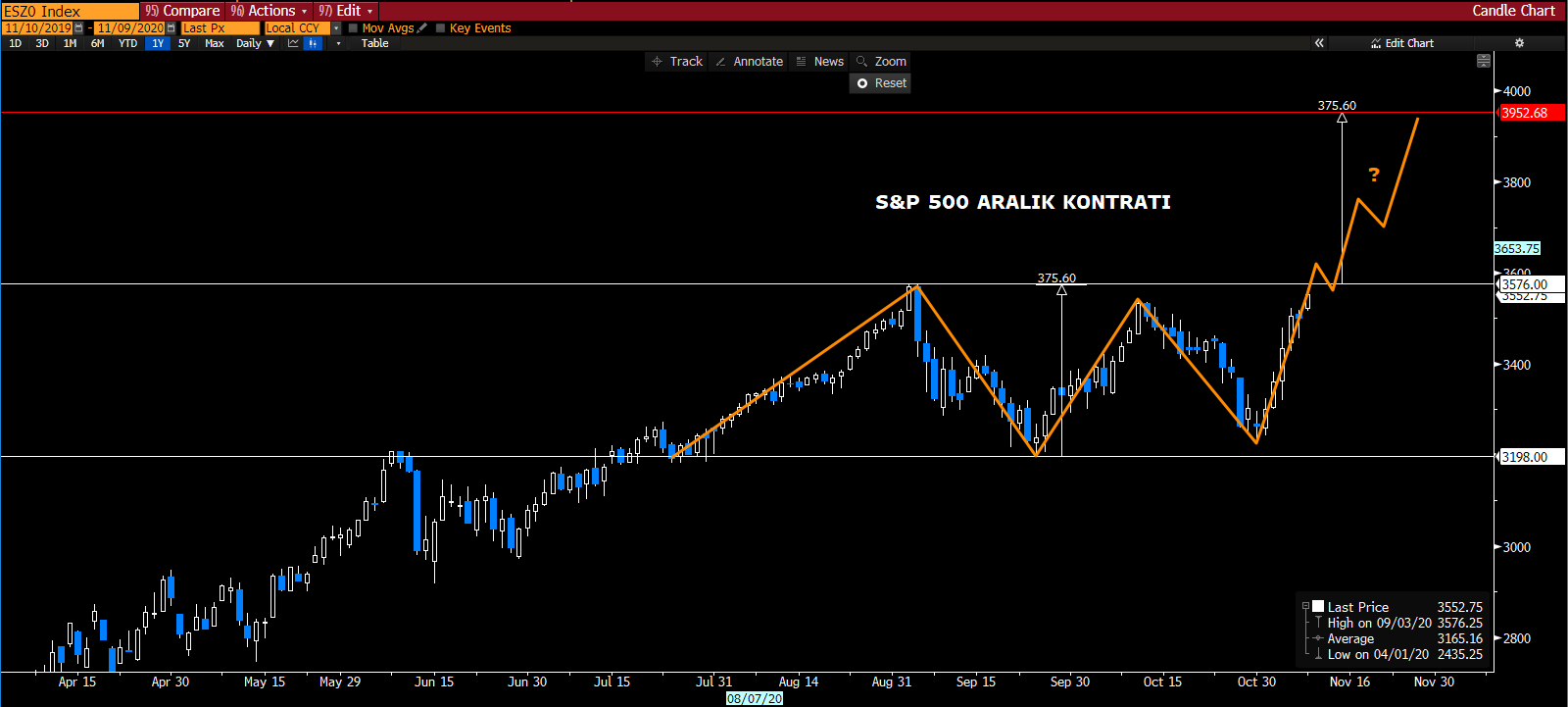Screen dimensions: 1568x707
Task: Click the 'Sep 30' axis date label
Action: (1070, 682)
